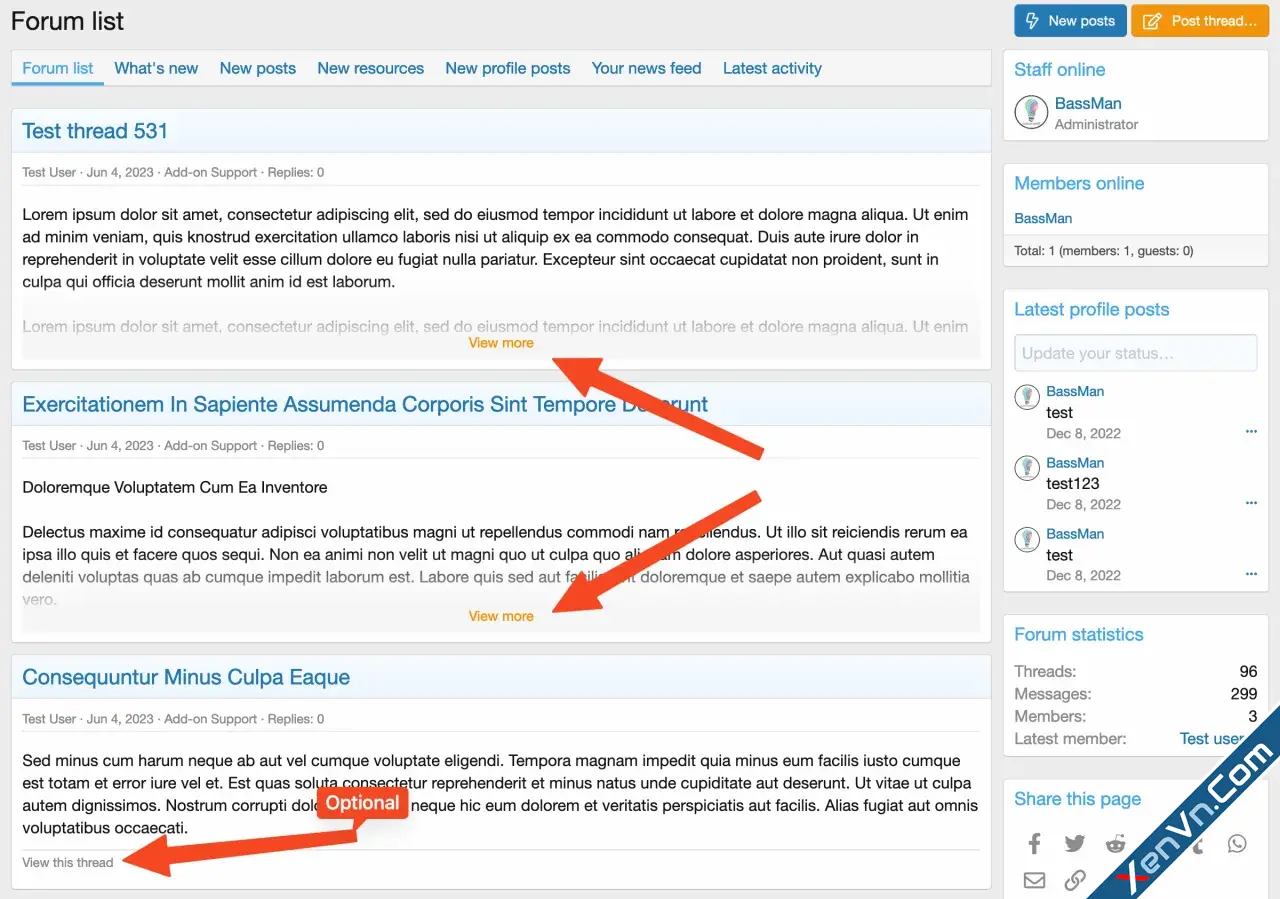Open the View this thread link

(68, 862)
